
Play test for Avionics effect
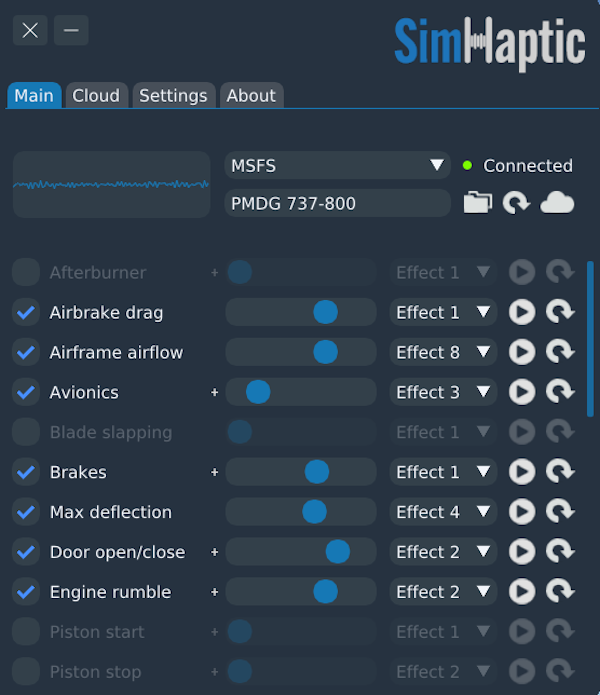pyautogui.click(x=522, y=392)
